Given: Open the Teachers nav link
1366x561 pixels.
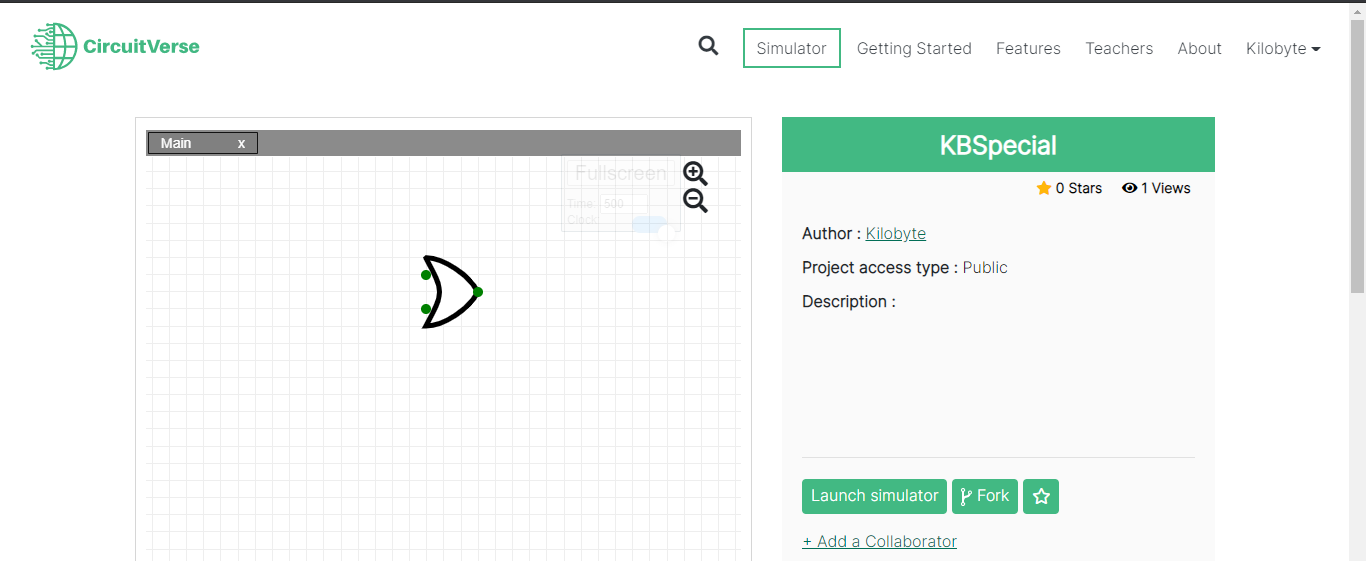Looking at the screenshot, I should click(1119, 48).
